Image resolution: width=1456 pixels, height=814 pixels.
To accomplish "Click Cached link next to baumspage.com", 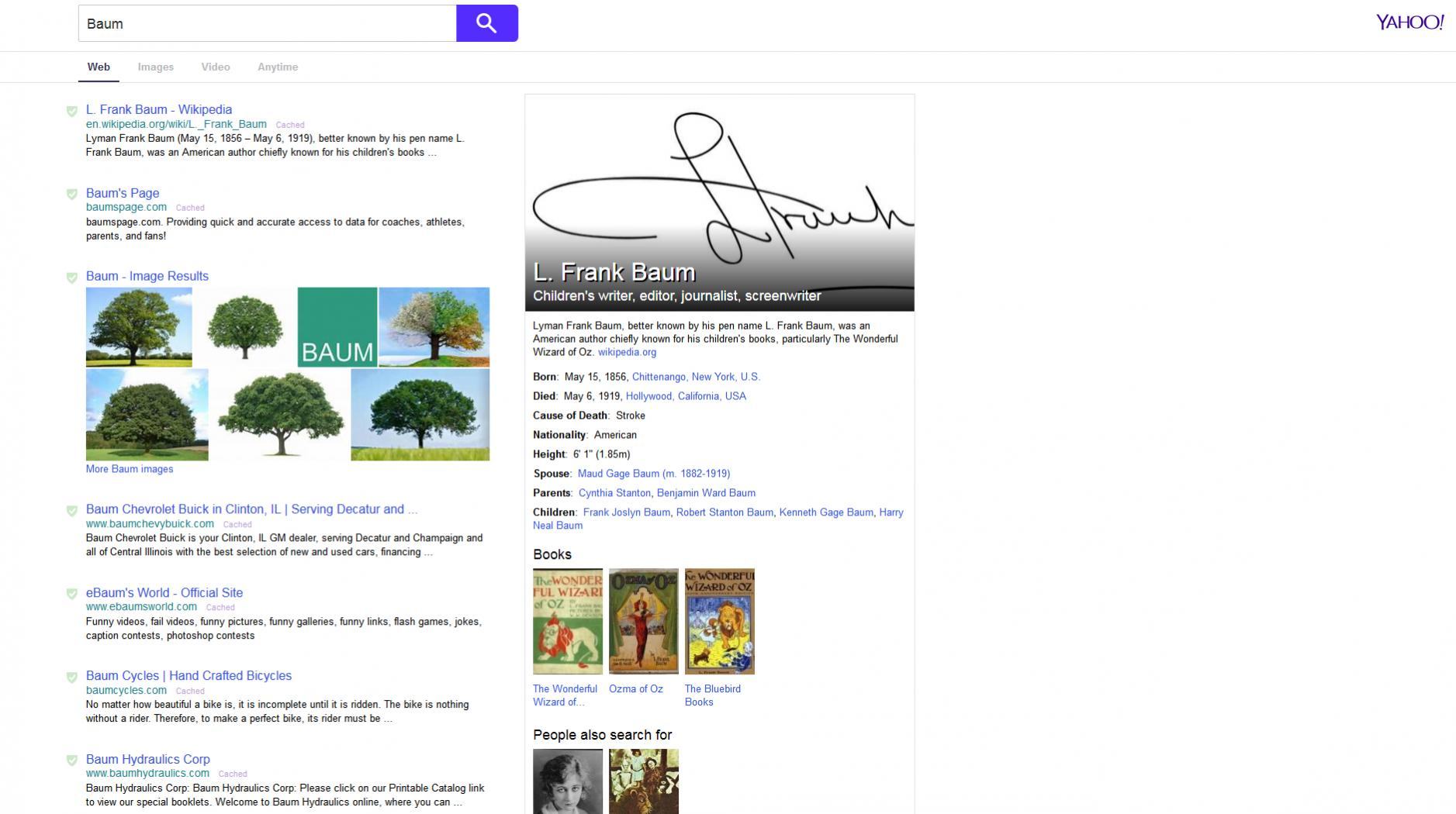I will 190,208.
